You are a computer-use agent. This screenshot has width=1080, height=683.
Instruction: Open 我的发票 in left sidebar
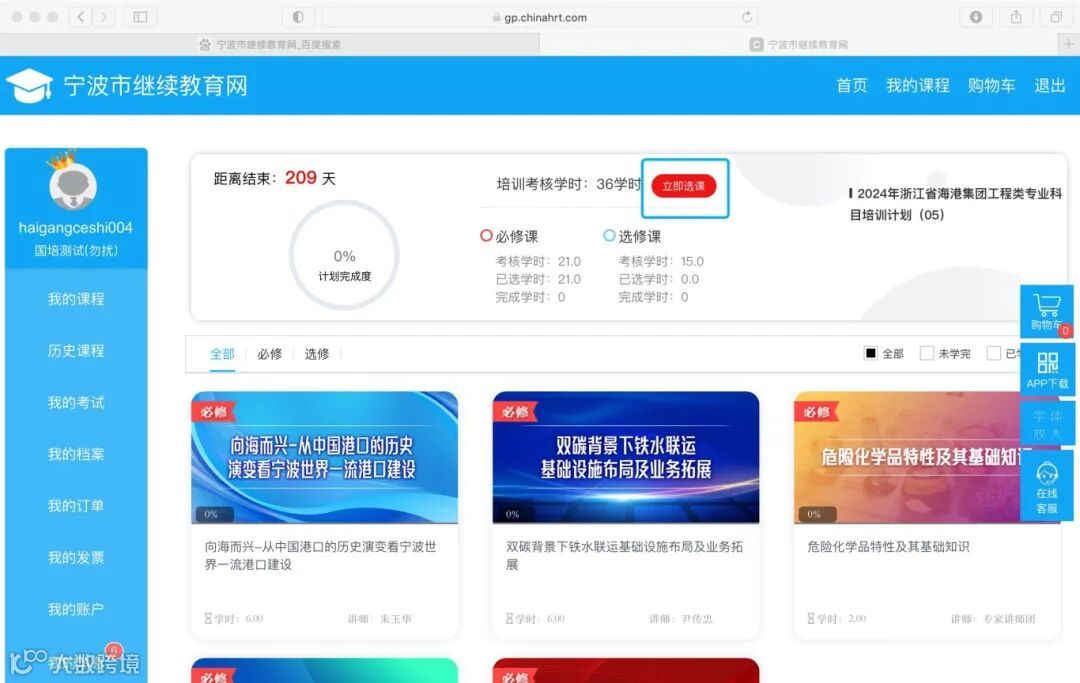[x=76, y=557]
